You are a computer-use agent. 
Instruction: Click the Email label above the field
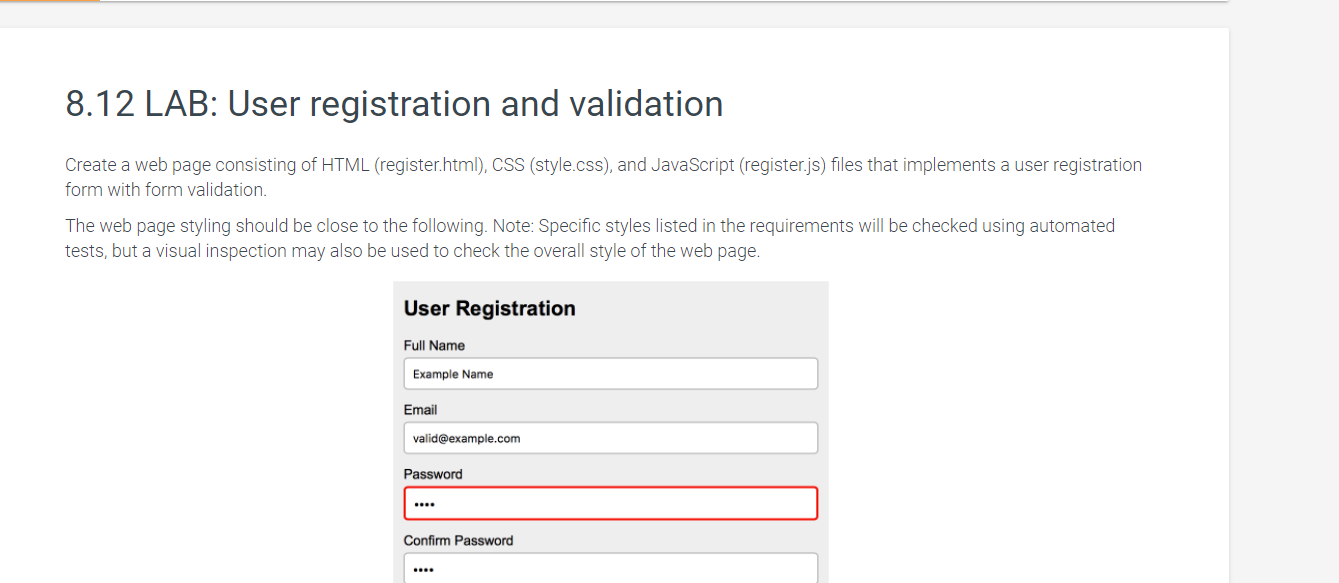(420, 410)
